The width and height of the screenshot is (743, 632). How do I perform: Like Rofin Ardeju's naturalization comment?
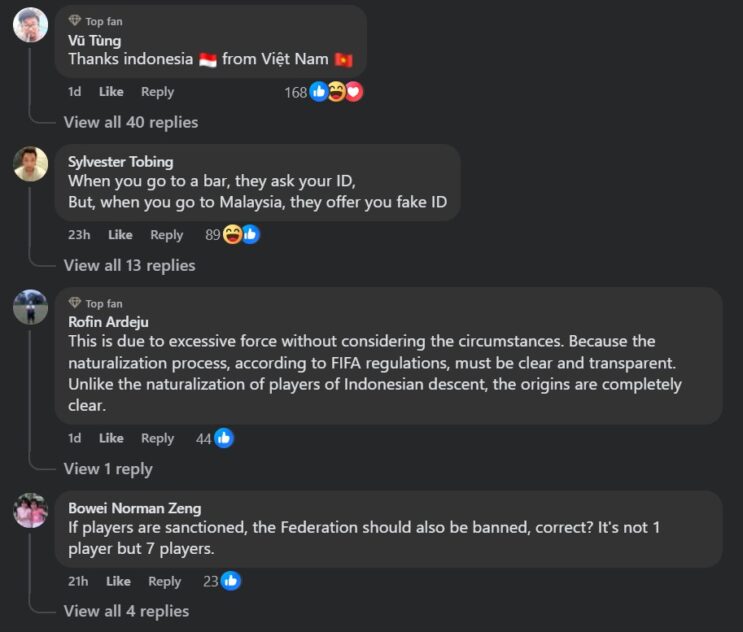coord(111,438)
